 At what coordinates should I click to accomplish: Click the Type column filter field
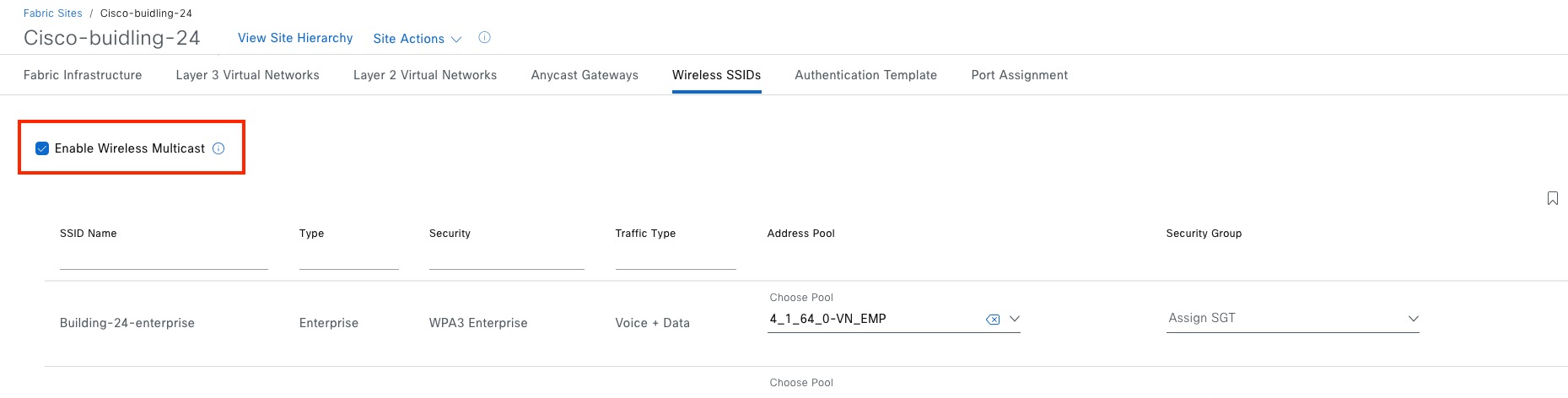348,259
